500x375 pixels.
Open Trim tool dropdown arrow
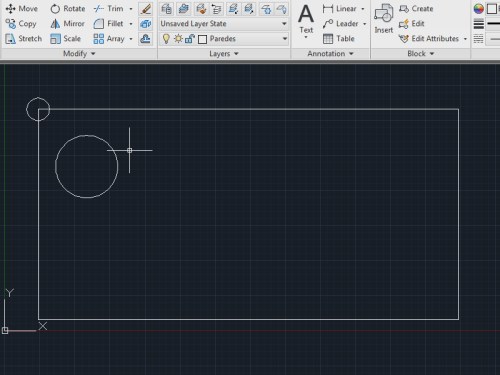click(x=131, y=9)
